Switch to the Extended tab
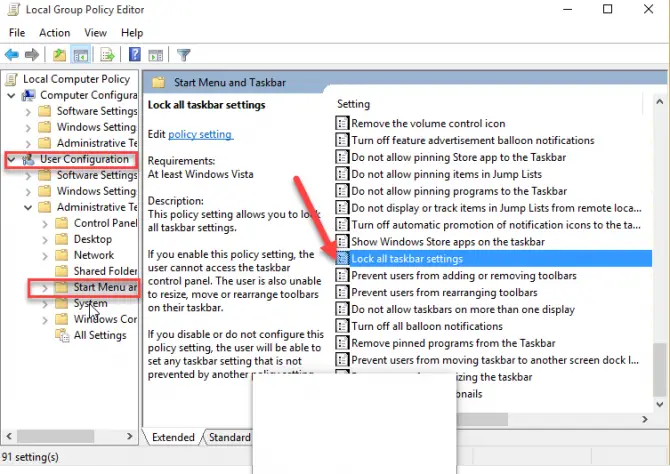This screenshot has width=670, height=474. [x=173, y=437]
